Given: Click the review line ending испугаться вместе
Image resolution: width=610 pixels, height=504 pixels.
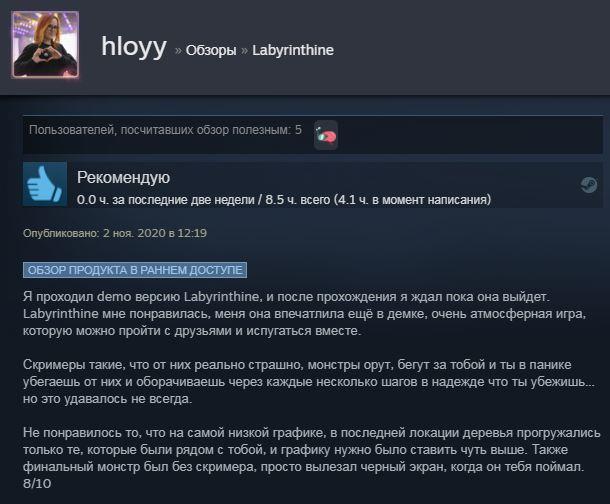Looking at the screenshot, I should pos(192,331).
